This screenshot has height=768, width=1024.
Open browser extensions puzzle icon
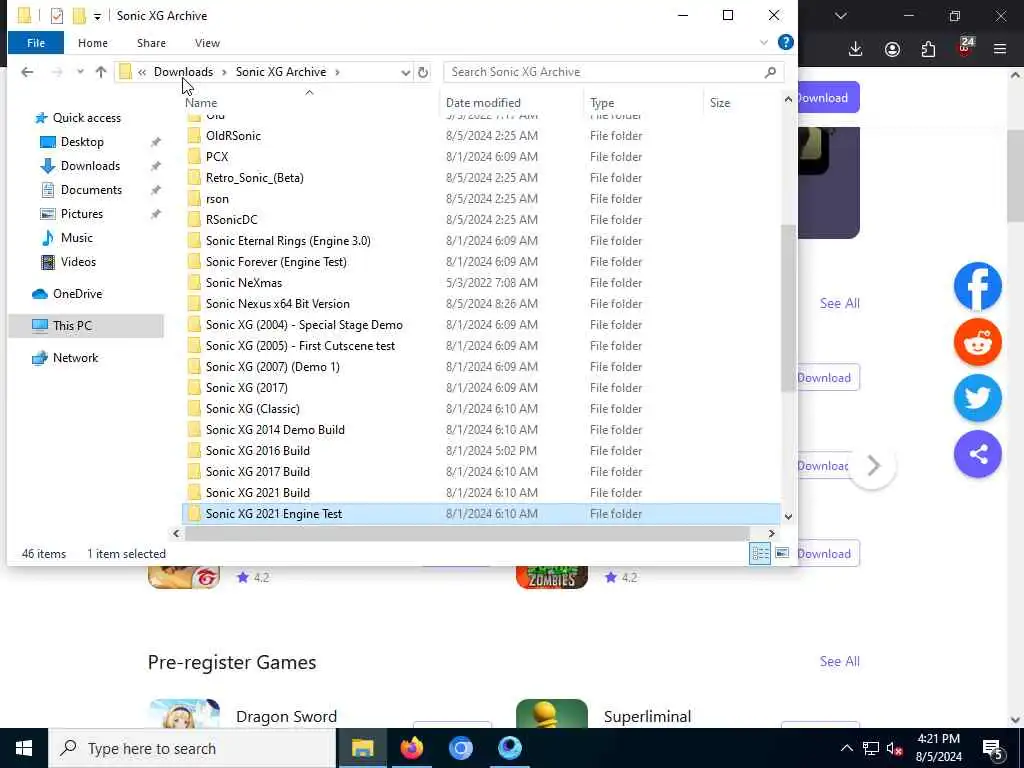point(928,49)
